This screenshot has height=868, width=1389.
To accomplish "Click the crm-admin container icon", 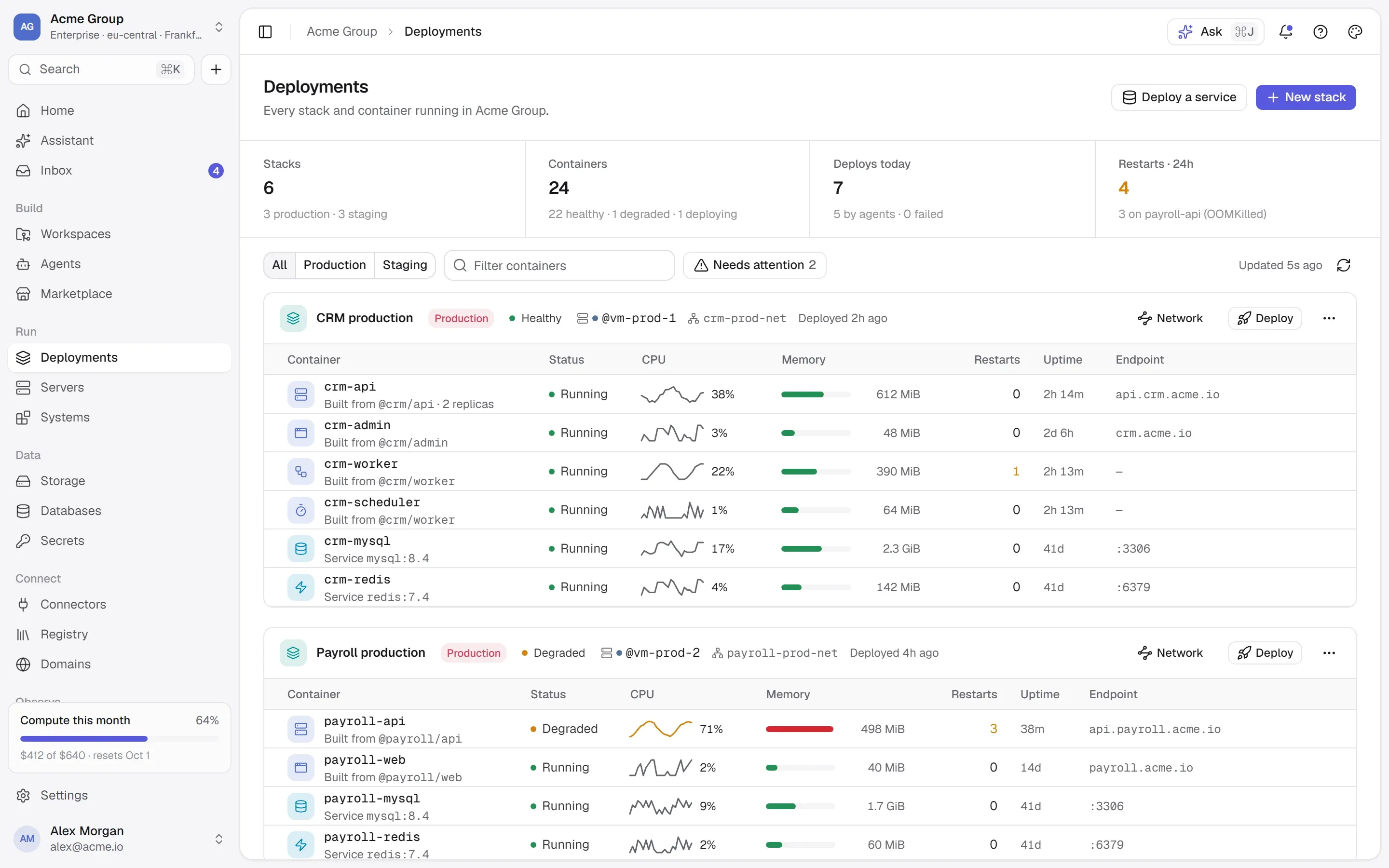I will 301,433.
